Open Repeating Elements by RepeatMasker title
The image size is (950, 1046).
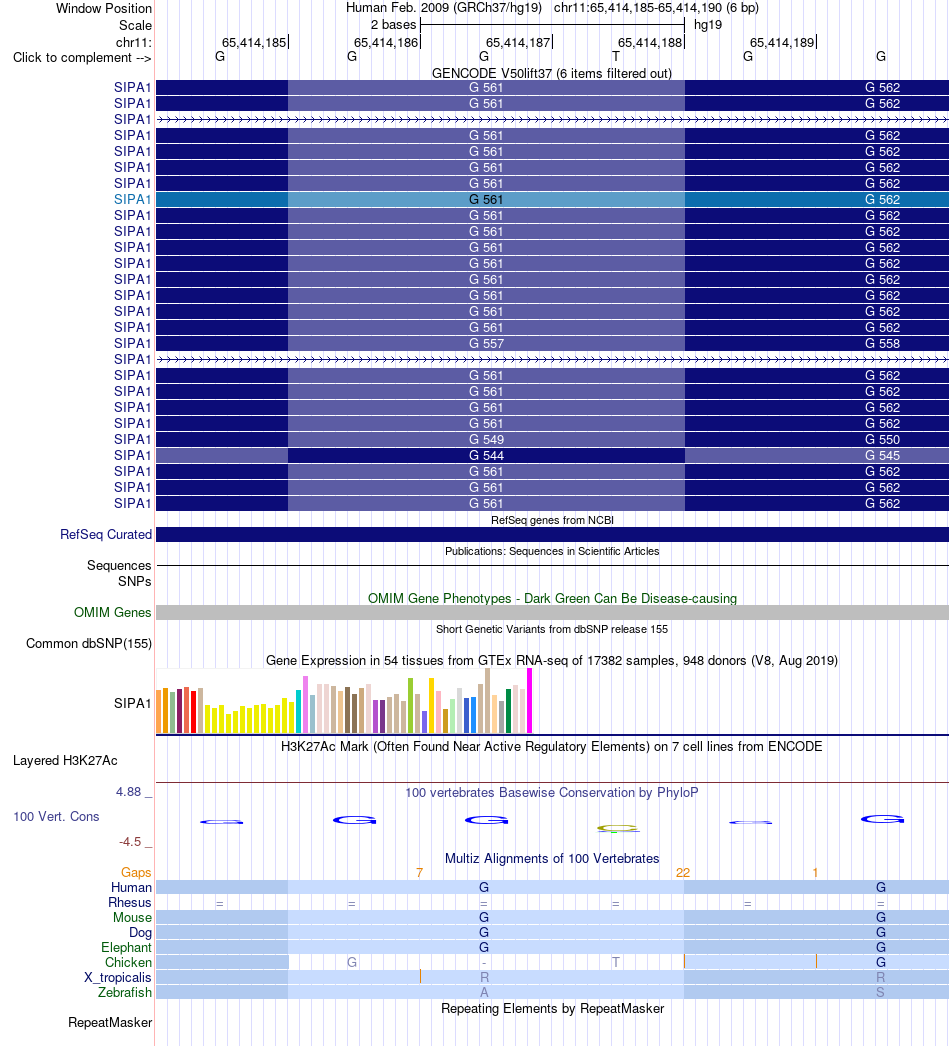coord(552,1009)
